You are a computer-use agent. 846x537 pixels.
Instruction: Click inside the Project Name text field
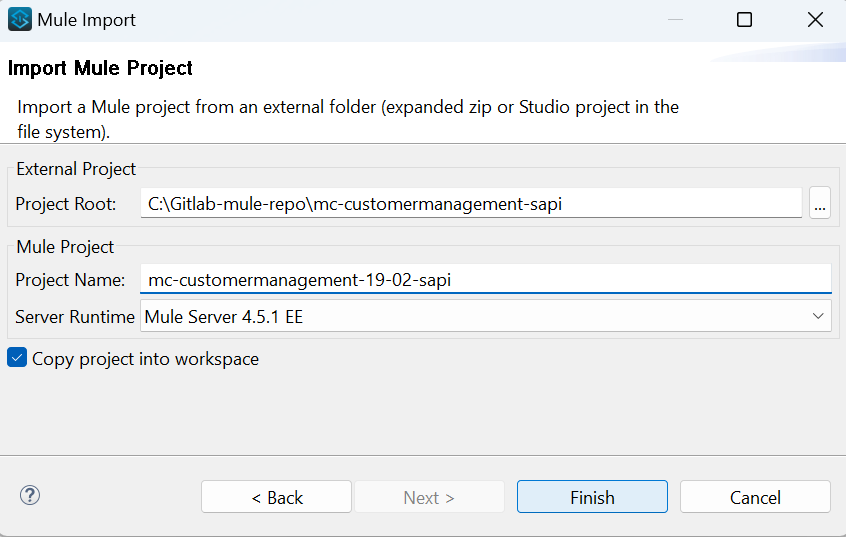coord(485,280)
